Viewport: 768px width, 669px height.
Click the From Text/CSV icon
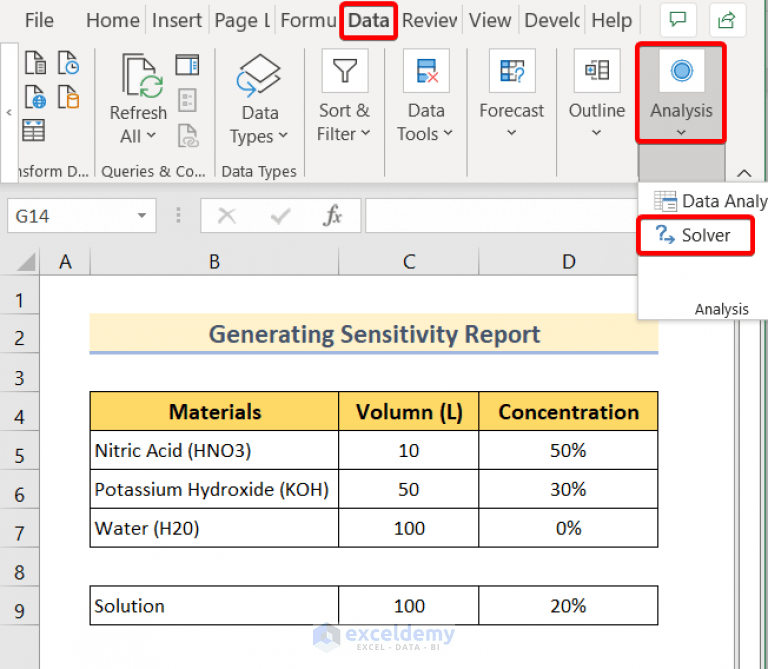pyautogui.click(x=35, y=63)
